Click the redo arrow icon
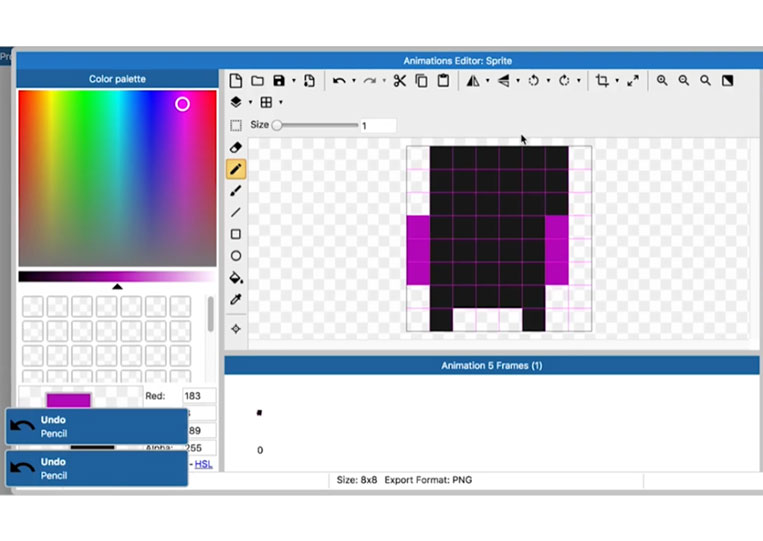The height and width of the screenshot is (541, 763). [370, 81]
